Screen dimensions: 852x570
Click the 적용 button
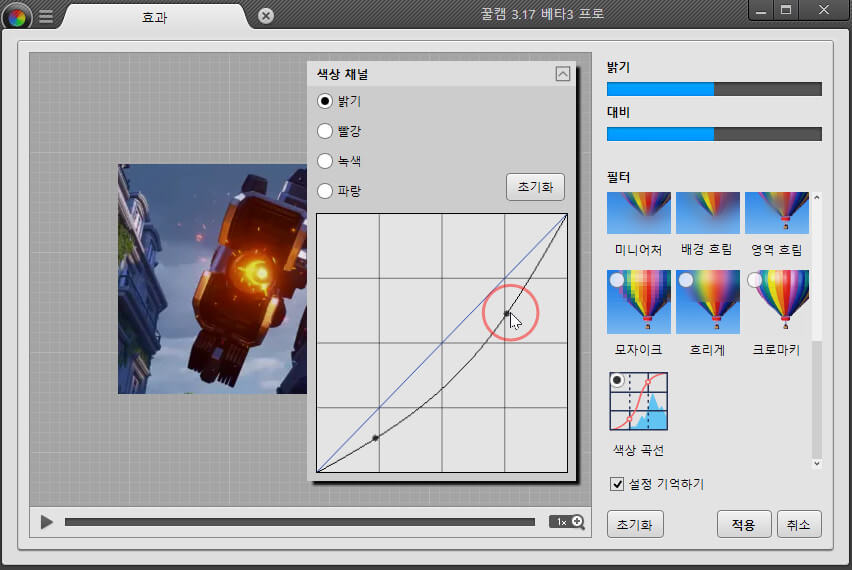(x=743, y=524)
